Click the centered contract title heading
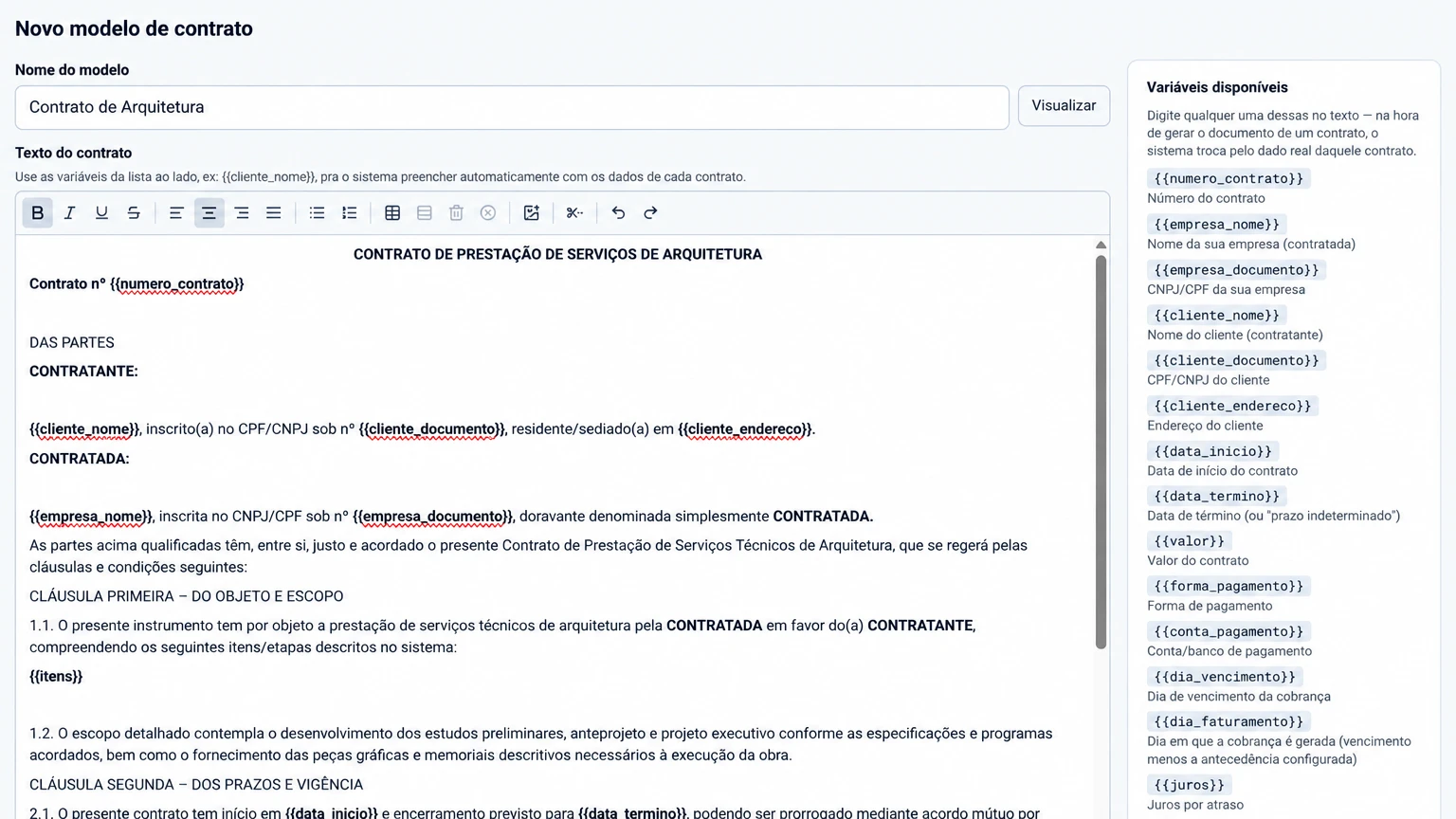The image size is (1456, 819). coord(557,254)
